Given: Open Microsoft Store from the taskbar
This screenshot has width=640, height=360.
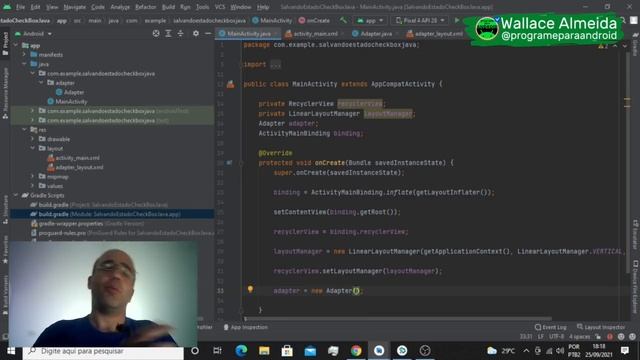Looking at the screenshot, I should [287, 351].
